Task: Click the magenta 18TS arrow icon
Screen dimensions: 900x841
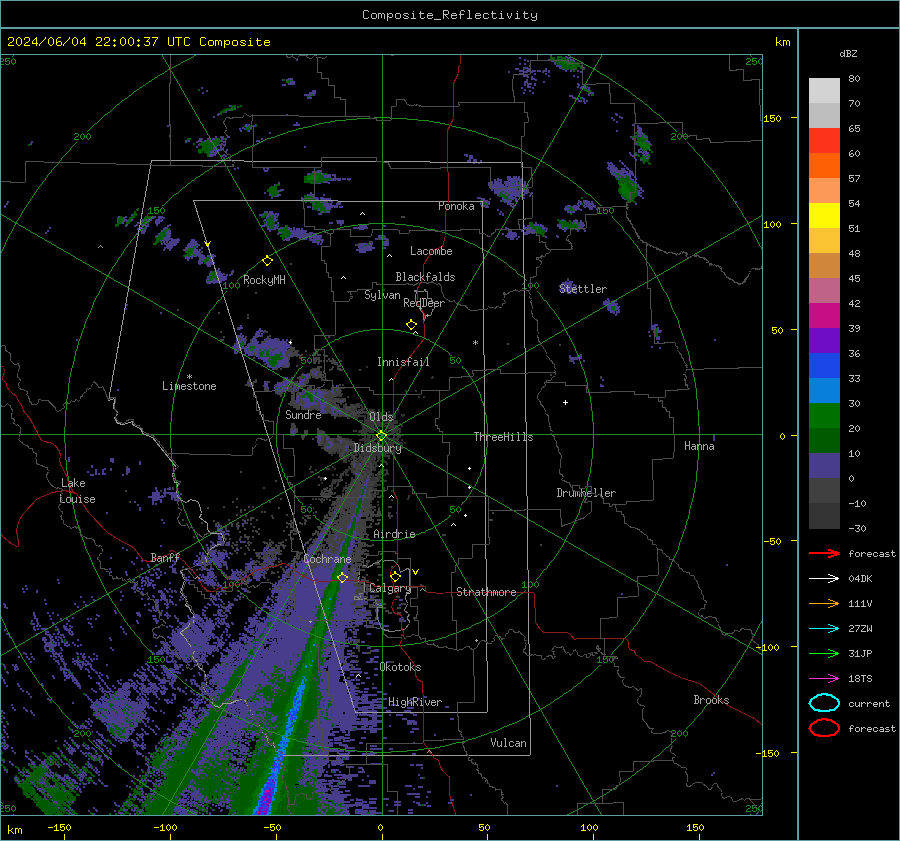Action: tap(824, 679)
